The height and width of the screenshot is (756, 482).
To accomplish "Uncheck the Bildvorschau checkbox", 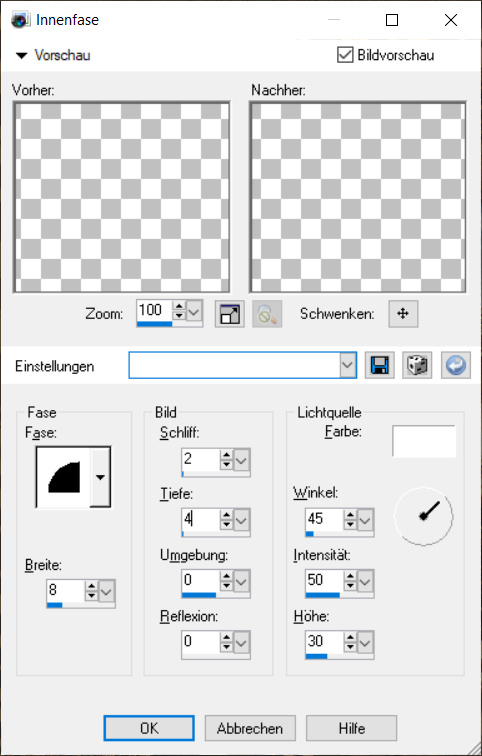I will (x=345, y=55).
